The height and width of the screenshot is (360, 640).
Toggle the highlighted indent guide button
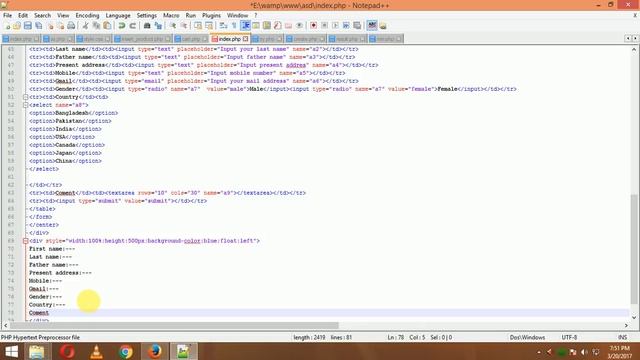tap(245, 26)
